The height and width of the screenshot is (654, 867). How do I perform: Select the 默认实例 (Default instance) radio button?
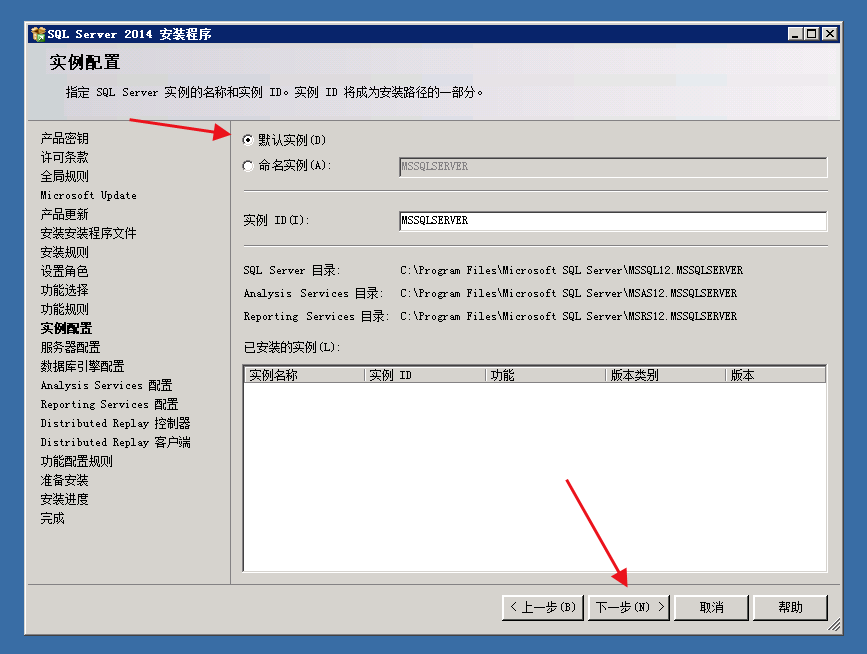(x=248, y=140)
